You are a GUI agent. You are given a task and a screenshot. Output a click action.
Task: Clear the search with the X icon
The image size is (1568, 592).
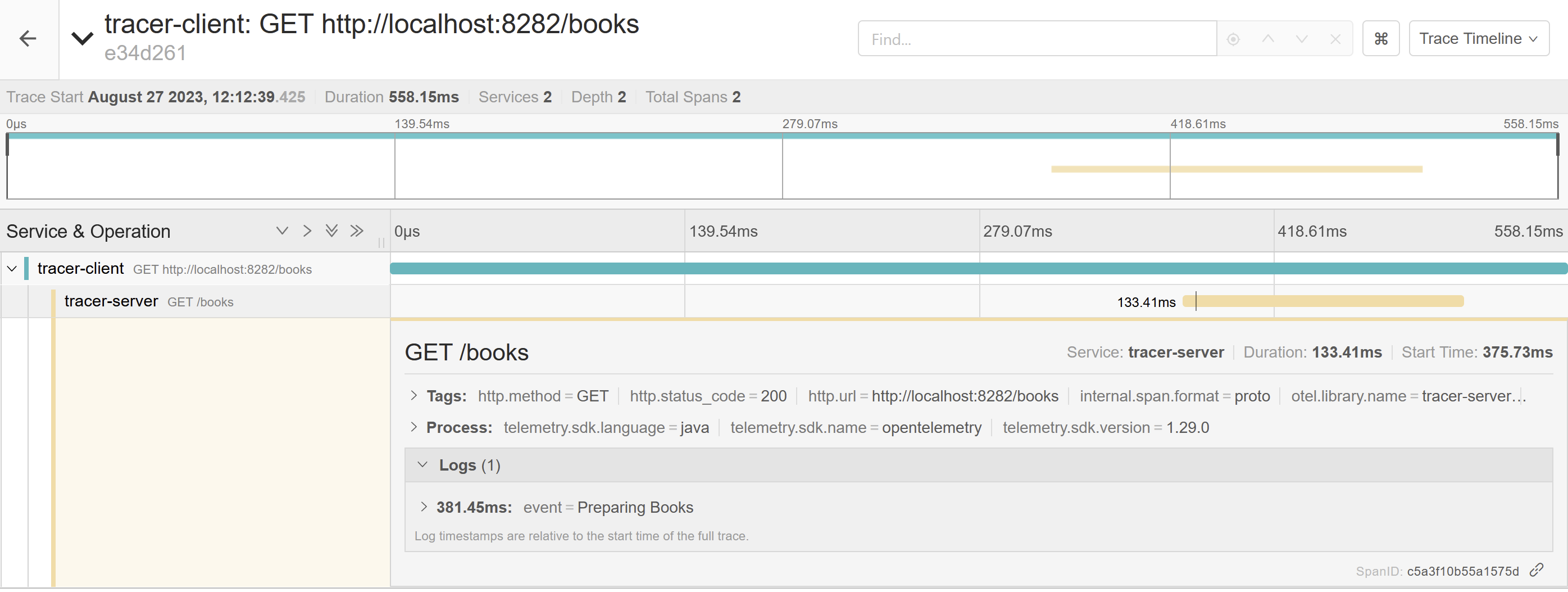click(x=1335, y=39)
